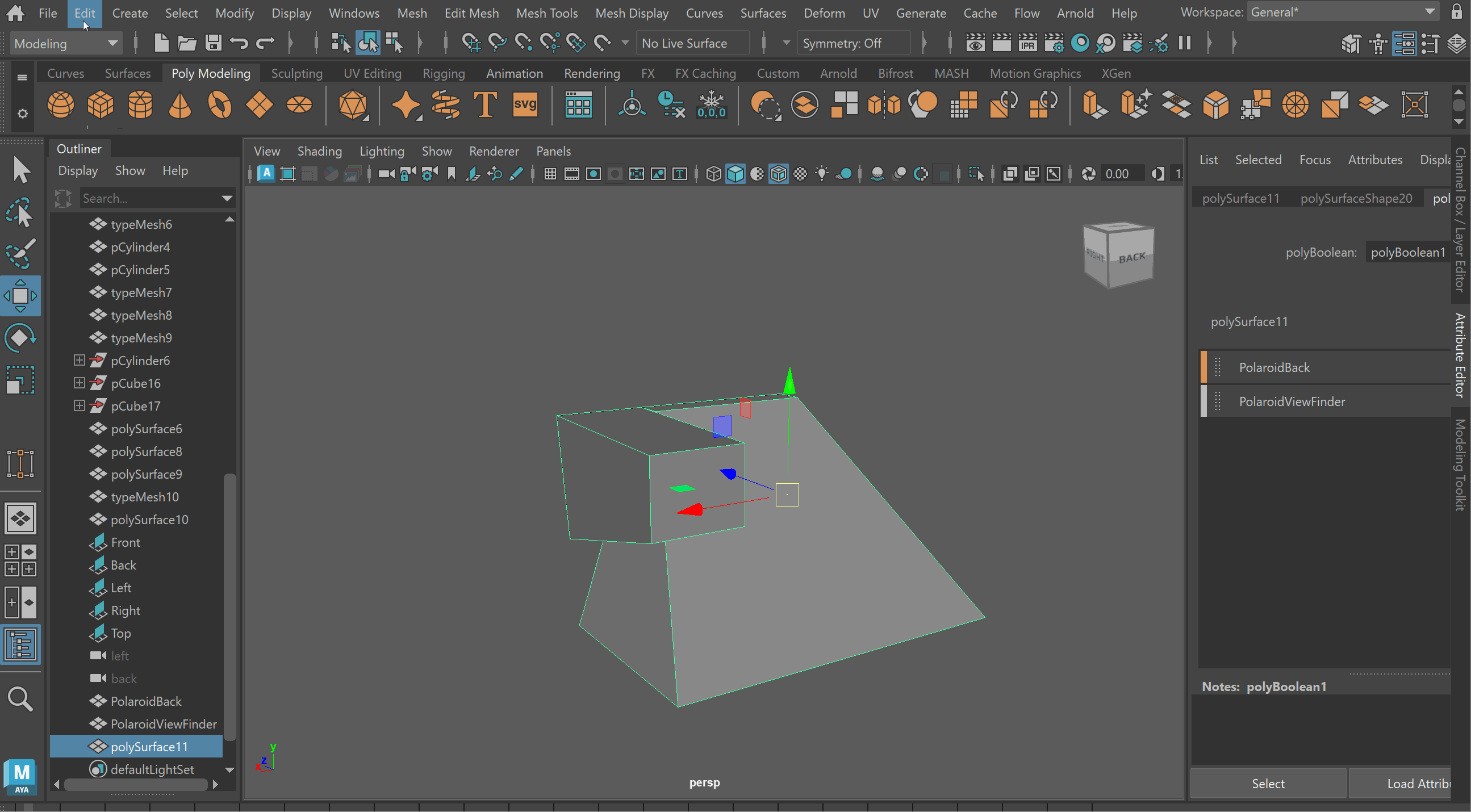Viewport: 1471px width, 812px height.
Task: Select the SVG import shelf icon
Action: click(x=524, y=105)
